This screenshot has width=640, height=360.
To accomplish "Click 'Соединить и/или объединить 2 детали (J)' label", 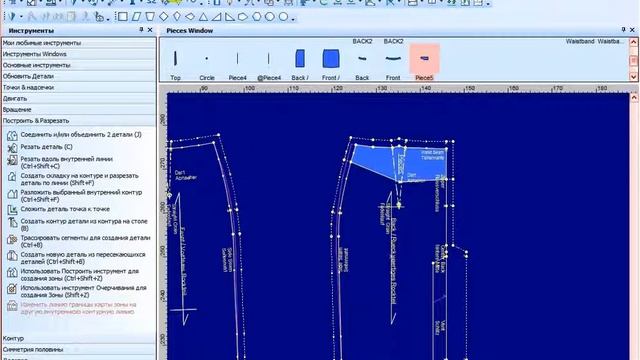I will pyautogui.click(x=81, y=134).
